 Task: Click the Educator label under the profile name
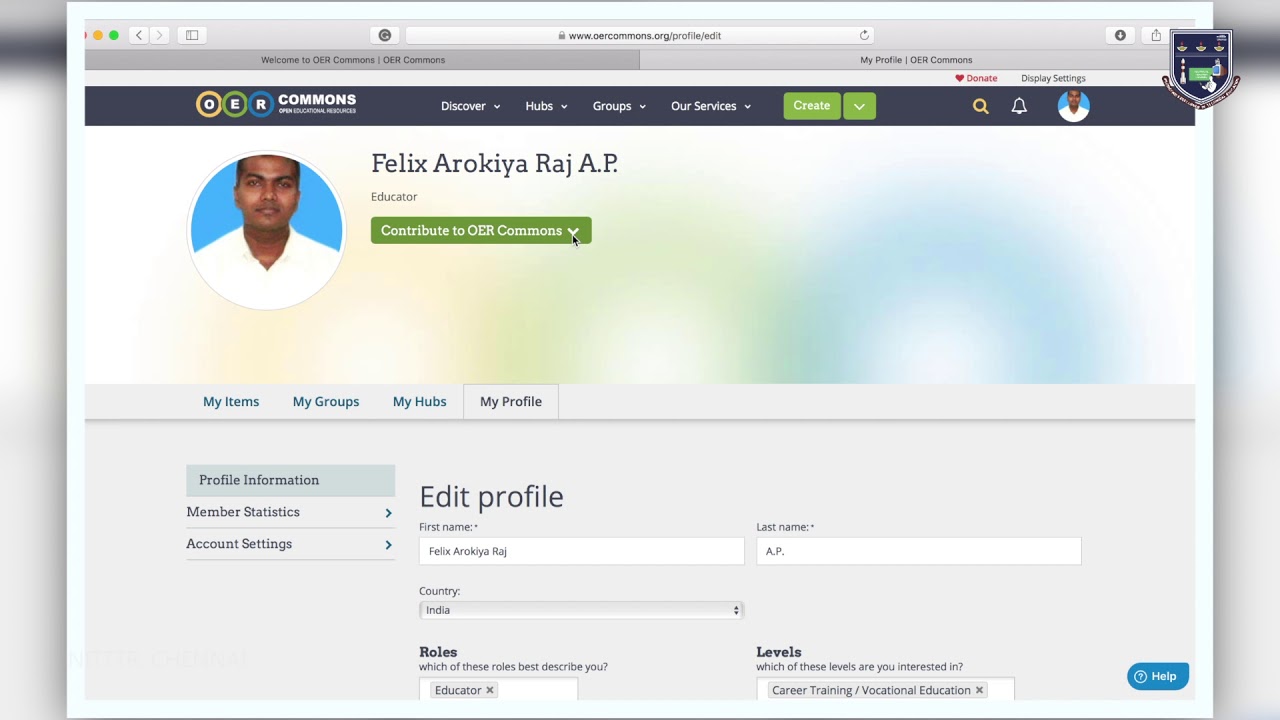pyautogui.click(x=394, y=197)
